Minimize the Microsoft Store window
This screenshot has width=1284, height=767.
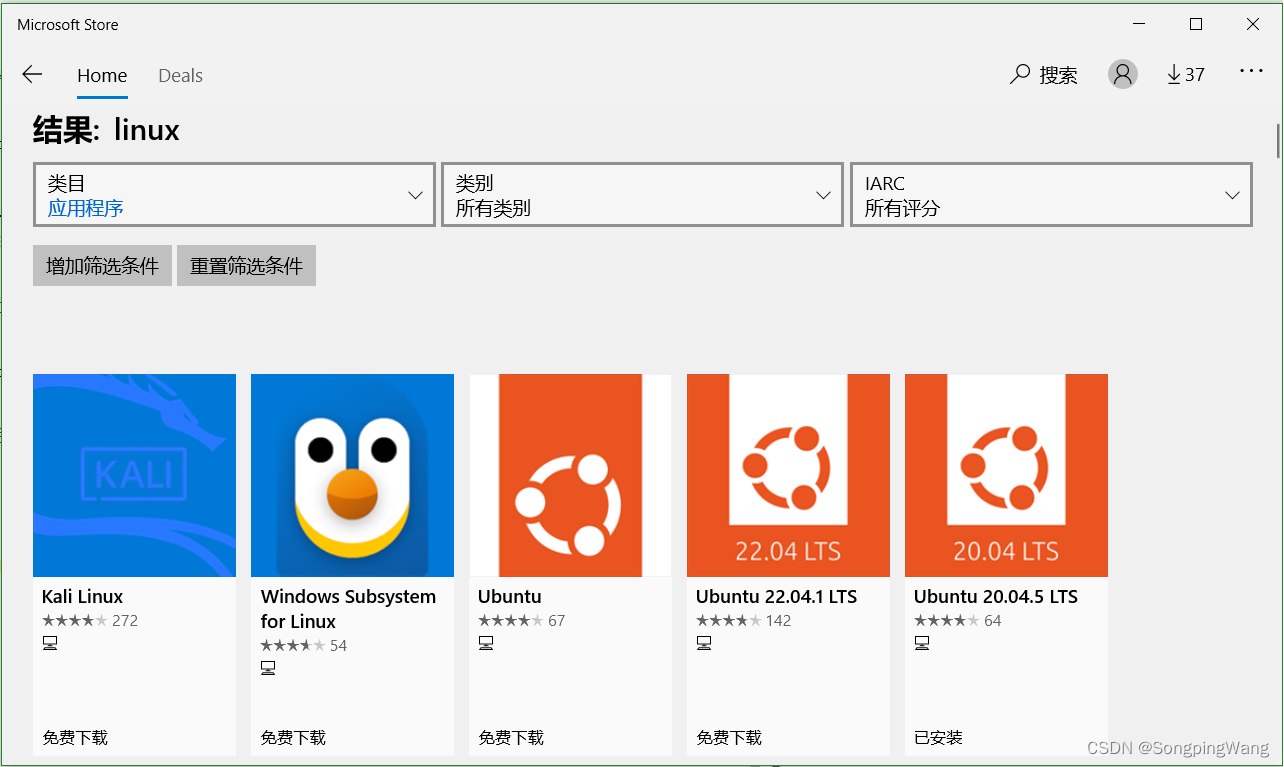coord(1139,24)
